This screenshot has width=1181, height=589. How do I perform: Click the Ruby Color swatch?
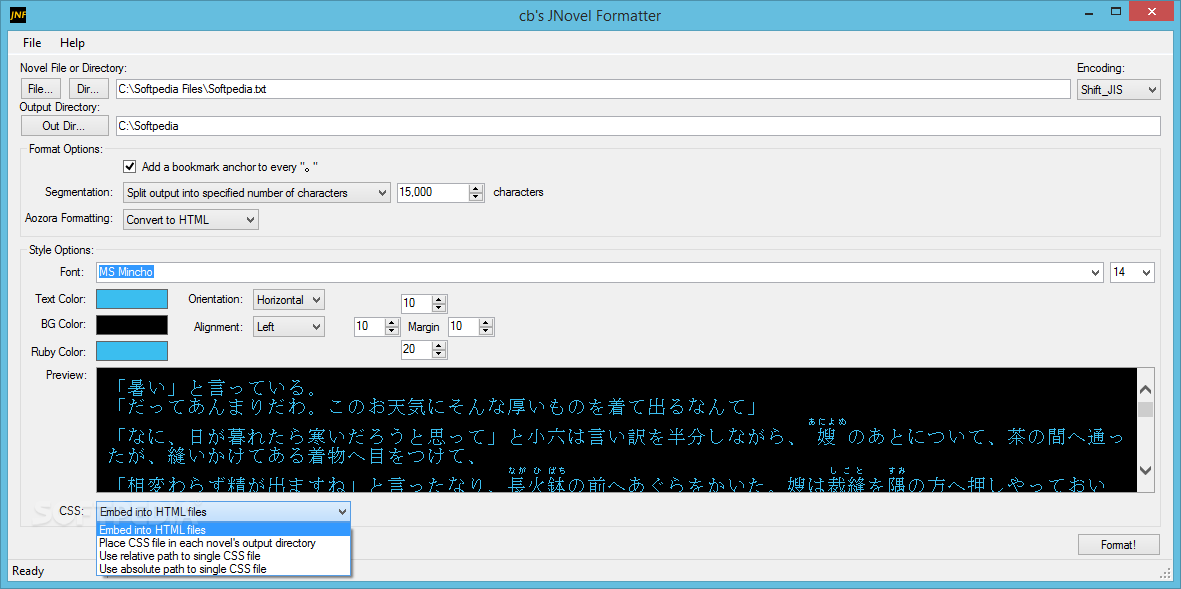point(132,351)
